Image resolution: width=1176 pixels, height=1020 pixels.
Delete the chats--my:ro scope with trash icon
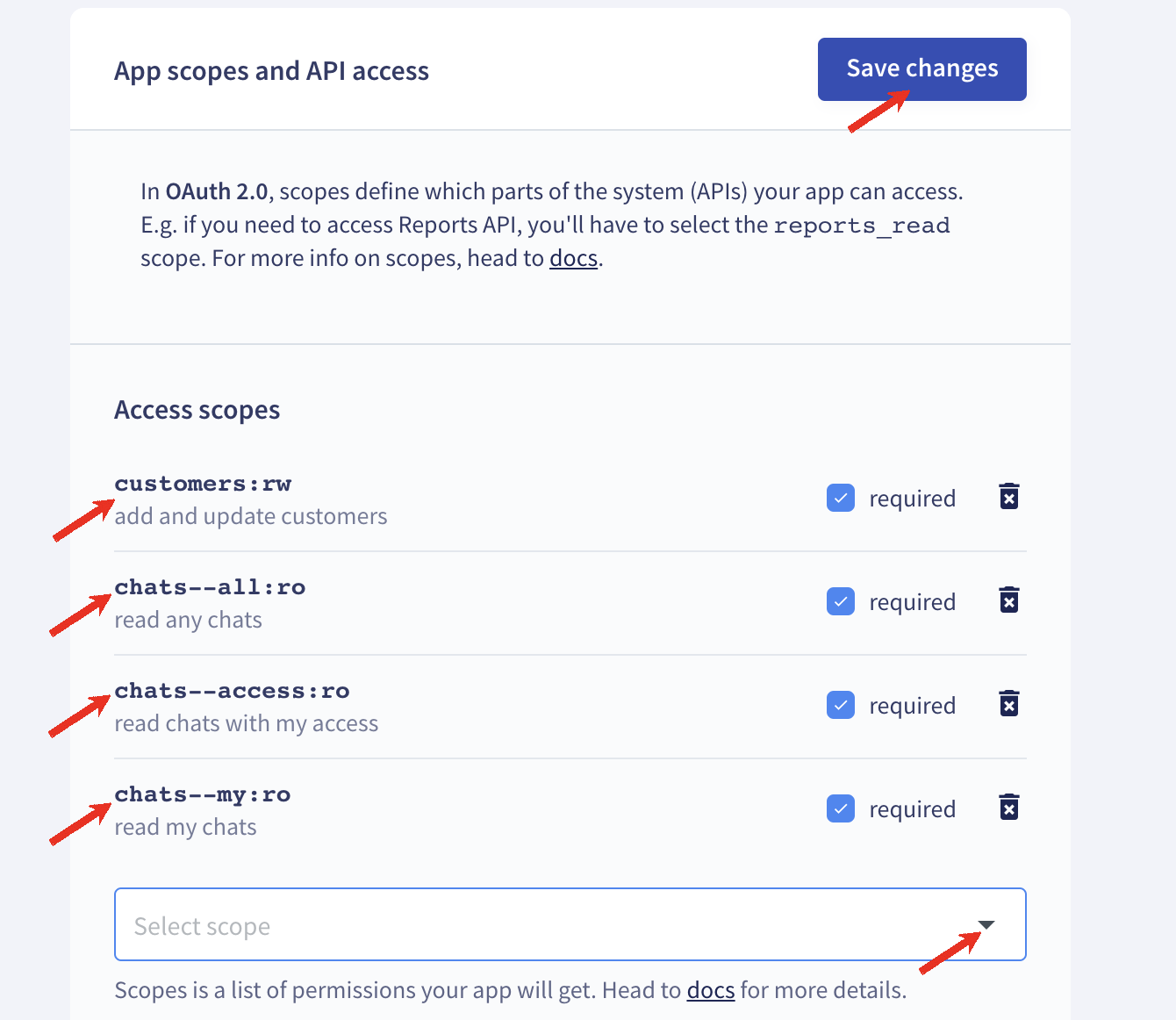[x=1009, y=808]
